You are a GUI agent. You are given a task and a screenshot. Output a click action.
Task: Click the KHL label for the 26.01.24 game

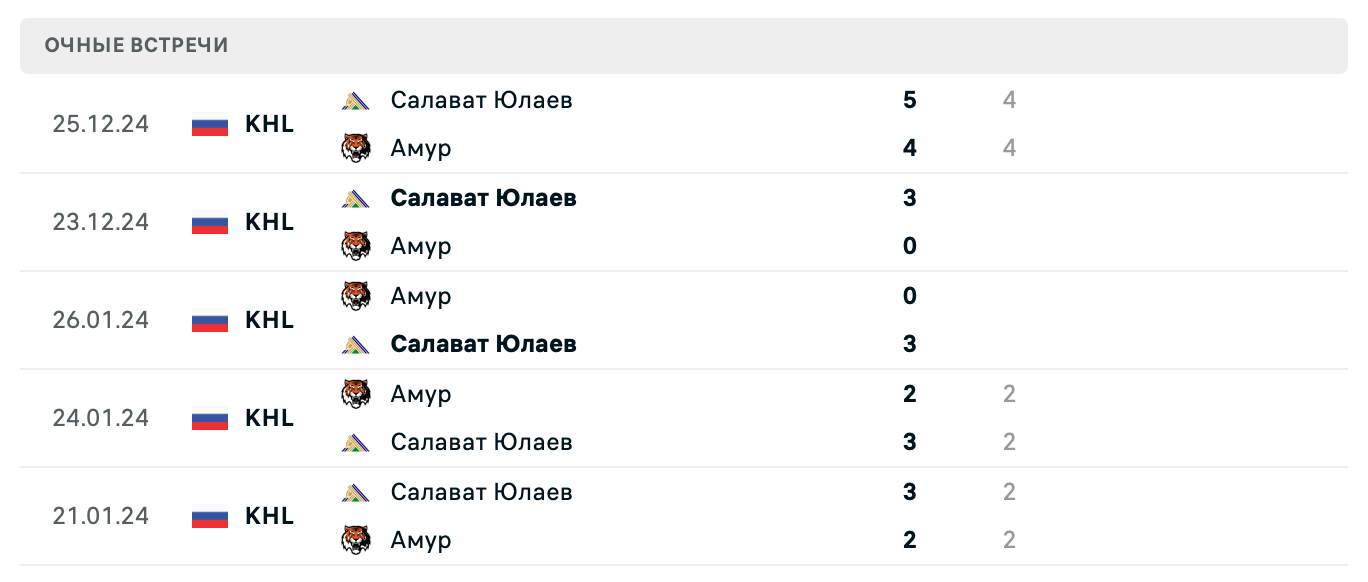tap(269, 320)
